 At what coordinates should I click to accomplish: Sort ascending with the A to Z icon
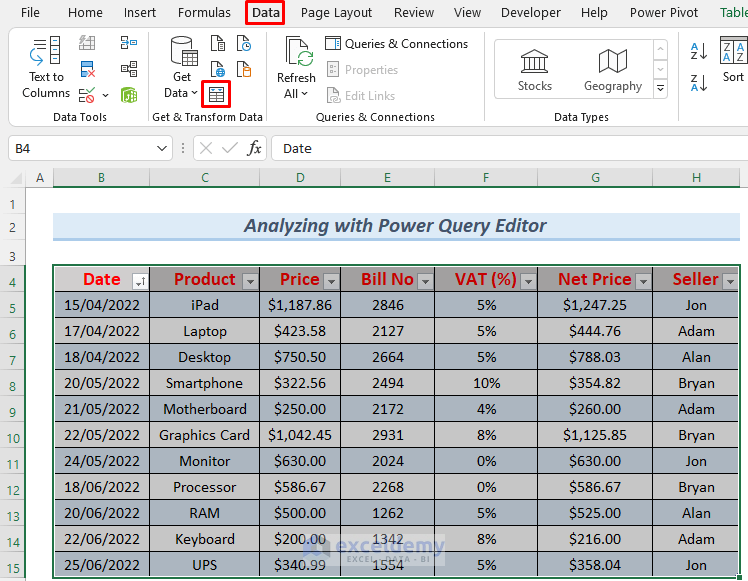[698, 51]
